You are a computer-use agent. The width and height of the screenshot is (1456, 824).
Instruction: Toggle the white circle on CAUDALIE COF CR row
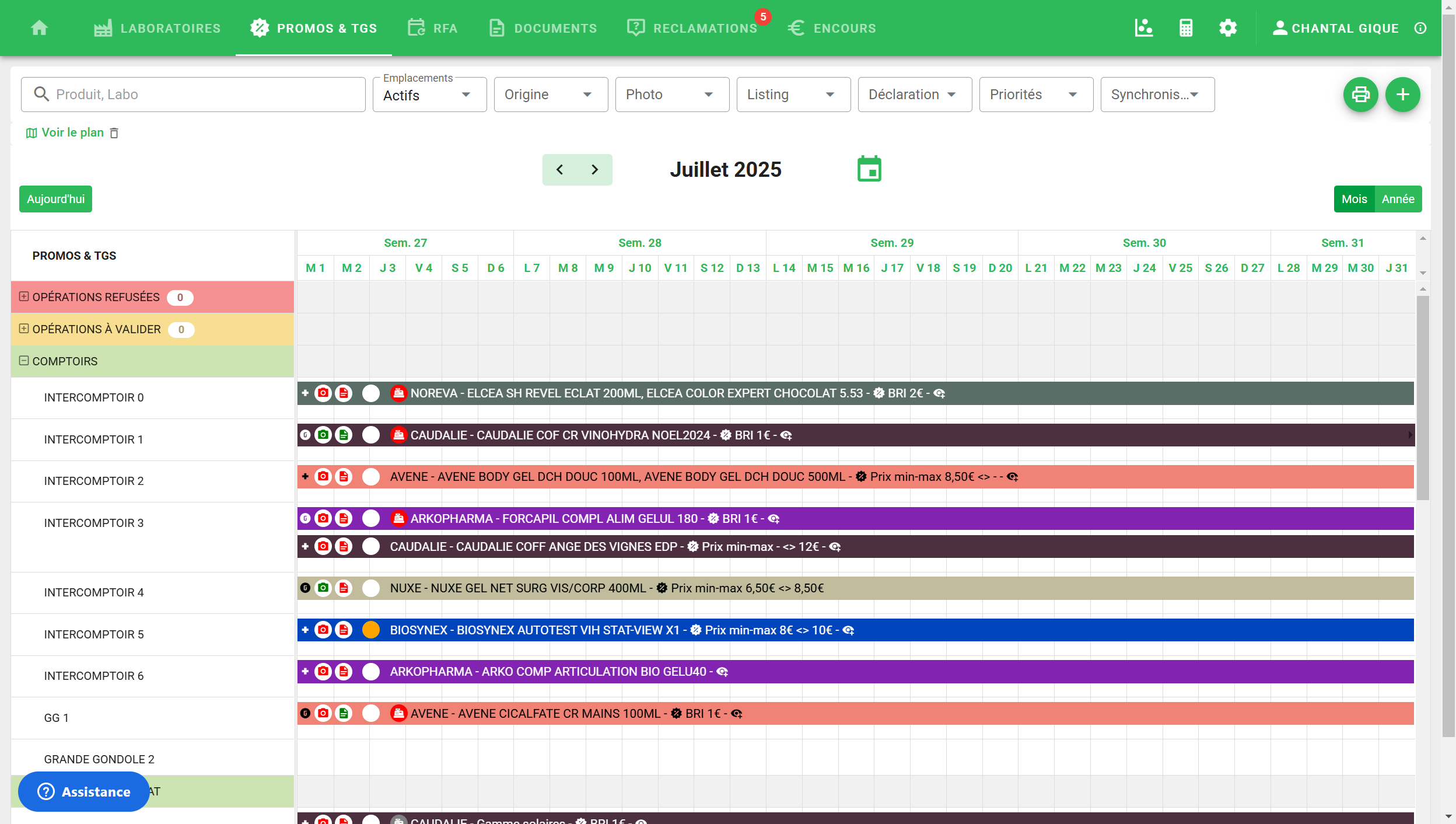tap(371, 435)
